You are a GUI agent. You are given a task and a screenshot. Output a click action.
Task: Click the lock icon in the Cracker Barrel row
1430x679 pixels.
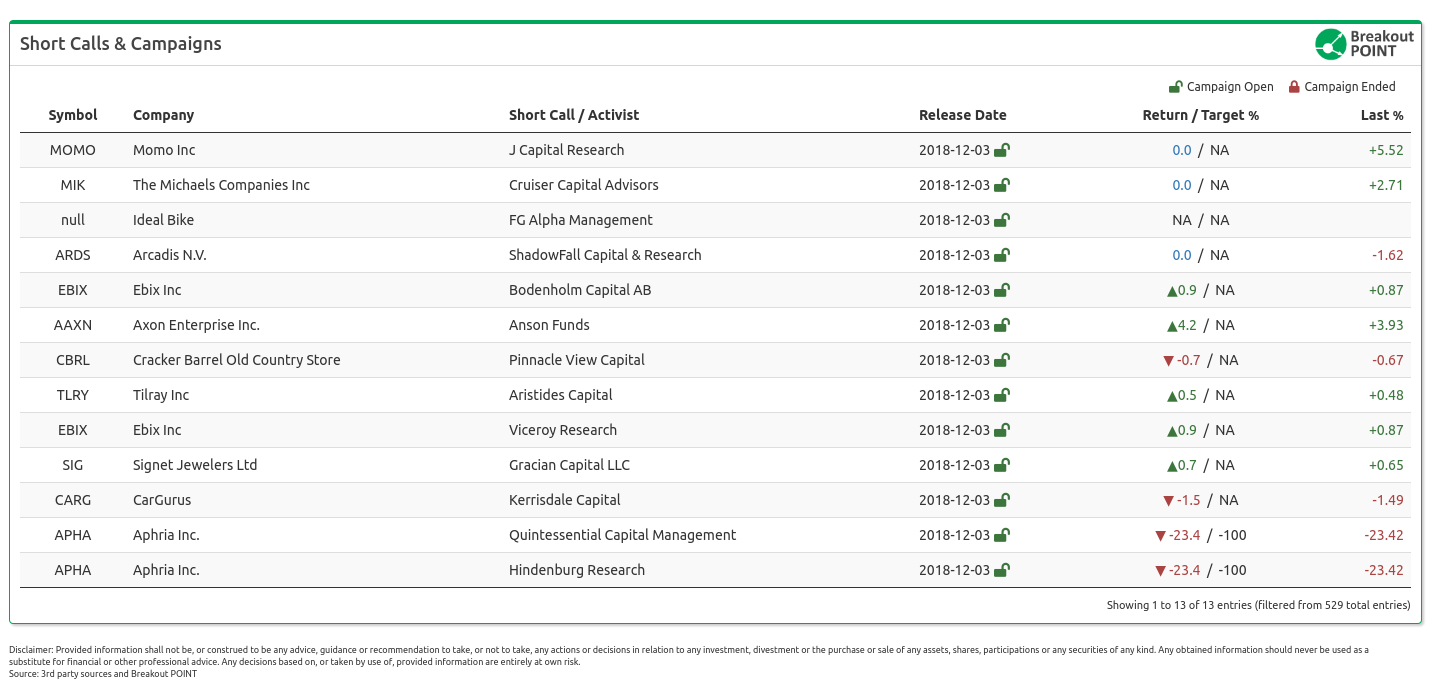(1002, 360)
